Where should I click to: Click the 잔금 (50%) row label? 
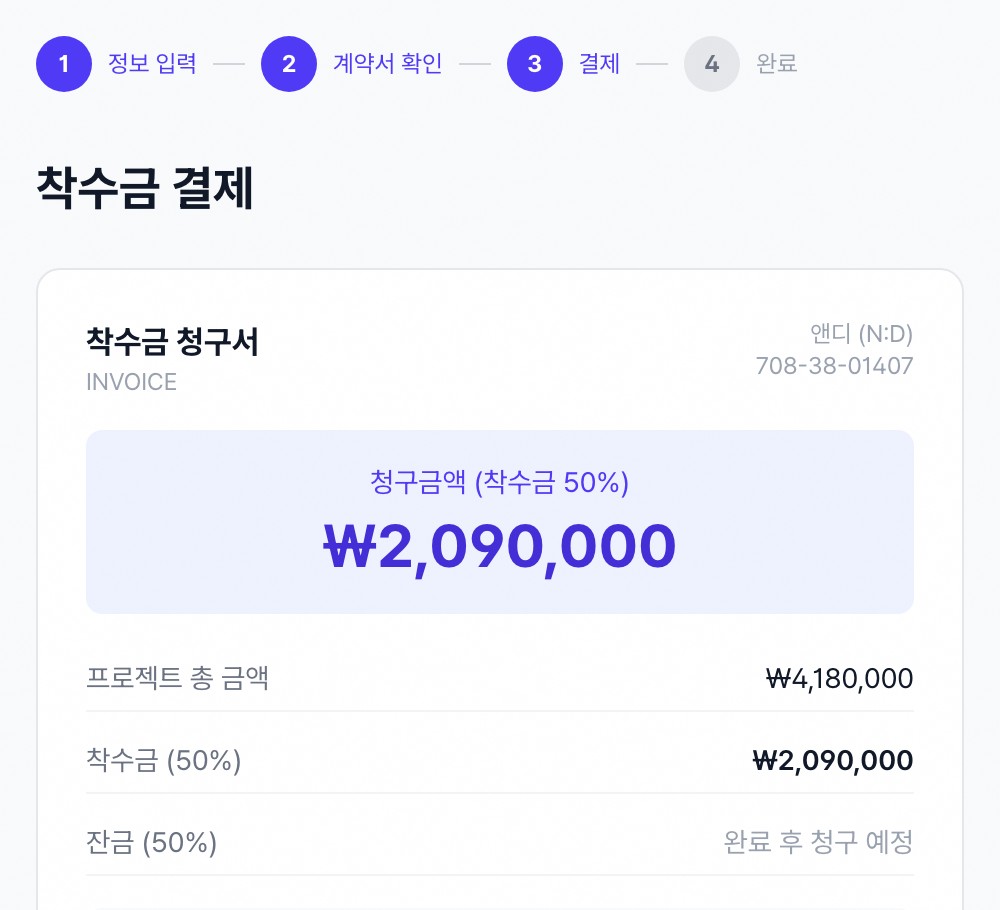click(x=151, y=842)
